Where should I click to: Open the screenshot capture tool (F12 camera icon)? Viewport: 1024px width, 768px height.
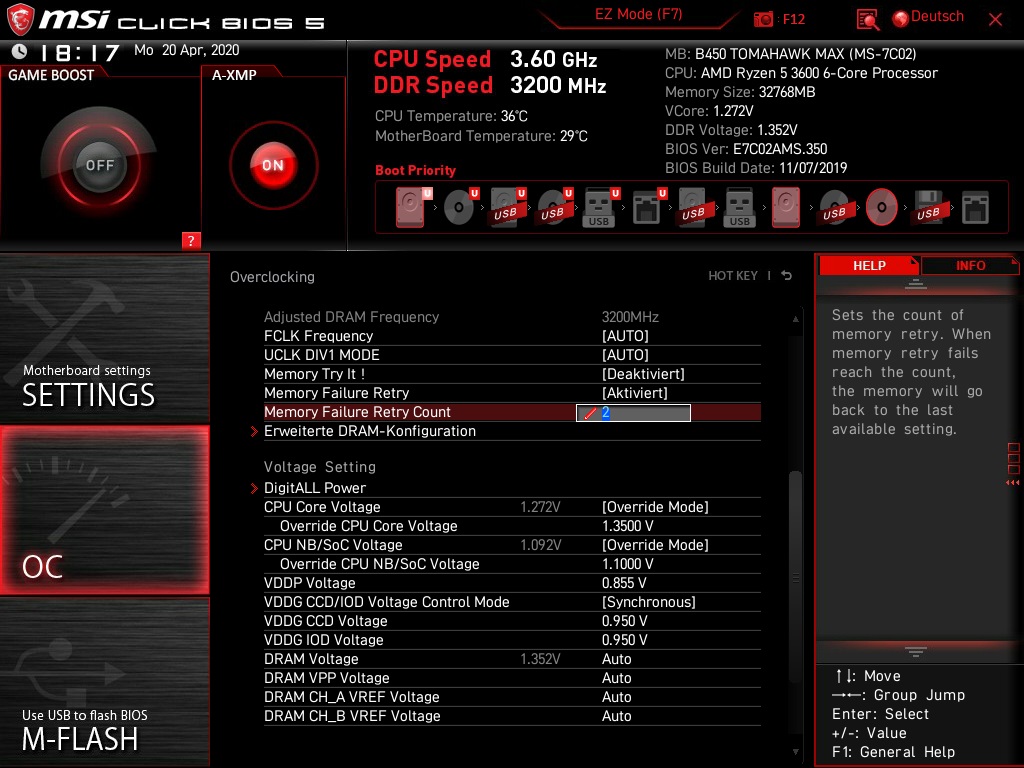763,18
